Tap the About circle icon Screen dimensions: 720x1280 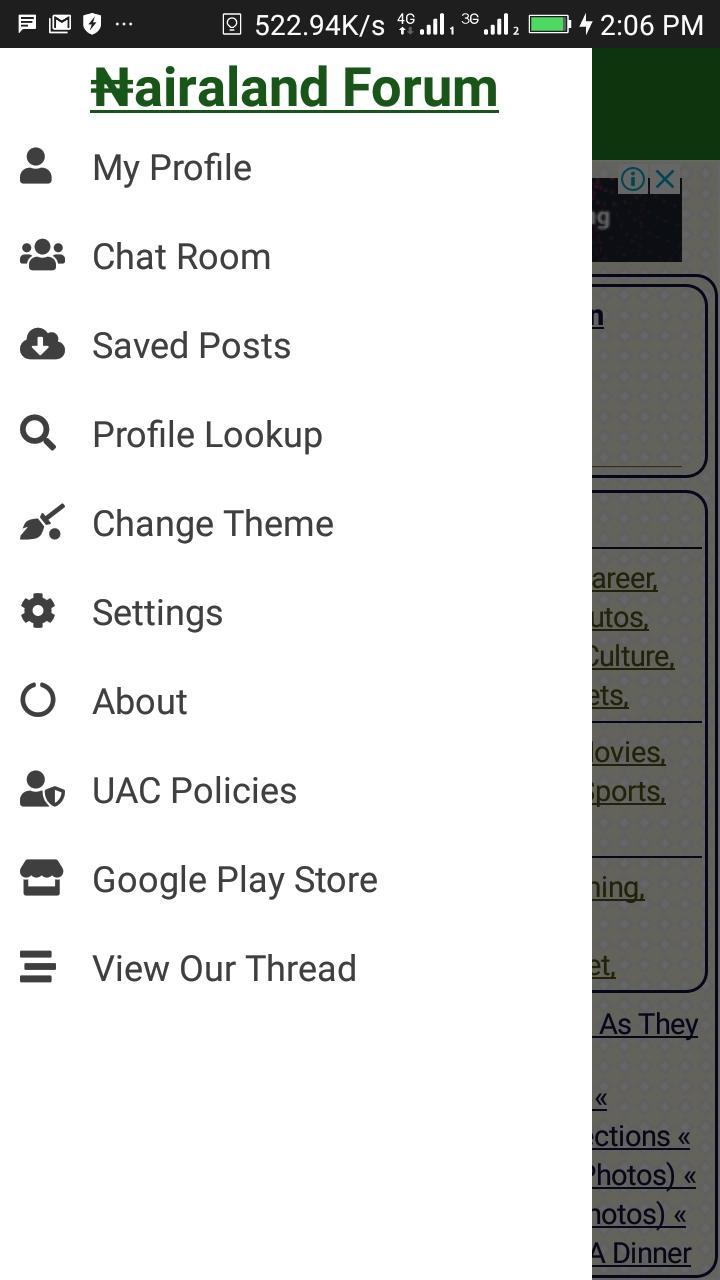[38, 700]
